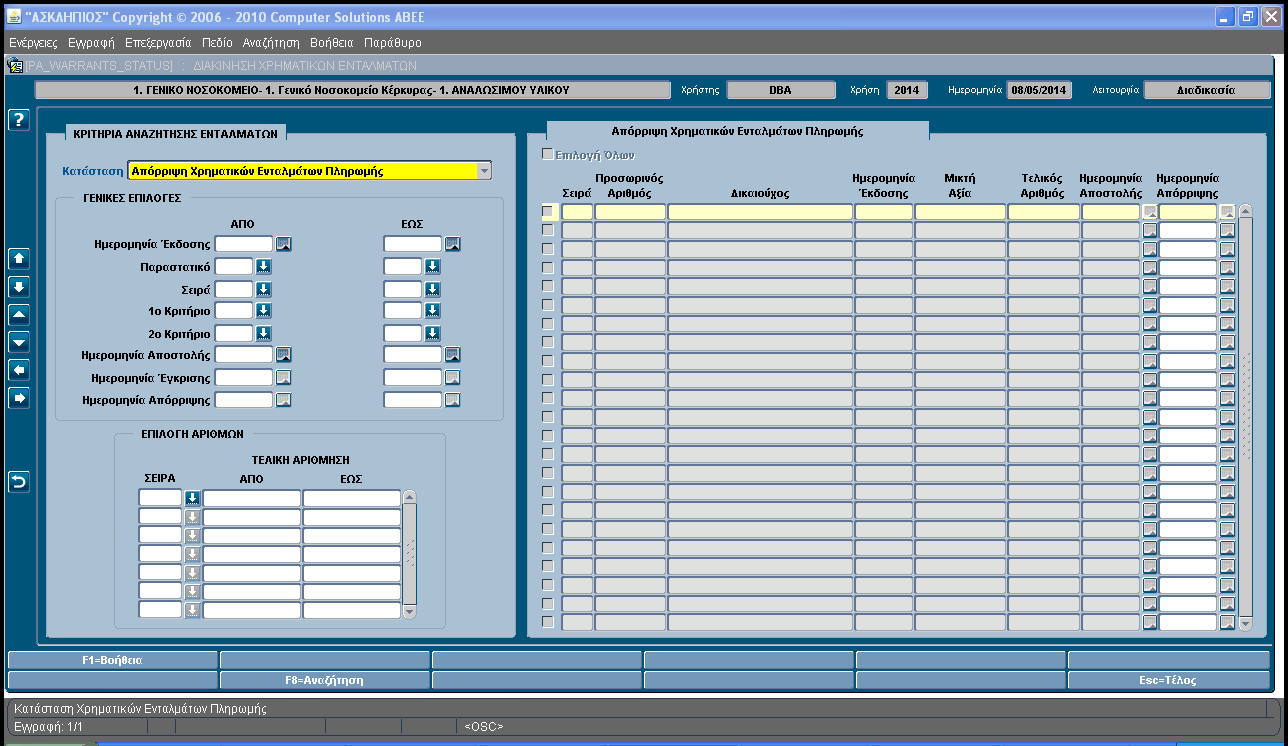Image resolution: width=1288 pixels, height=746 pixels.
Task: Open the Ενέργειες menu
Action: point(33,43)
